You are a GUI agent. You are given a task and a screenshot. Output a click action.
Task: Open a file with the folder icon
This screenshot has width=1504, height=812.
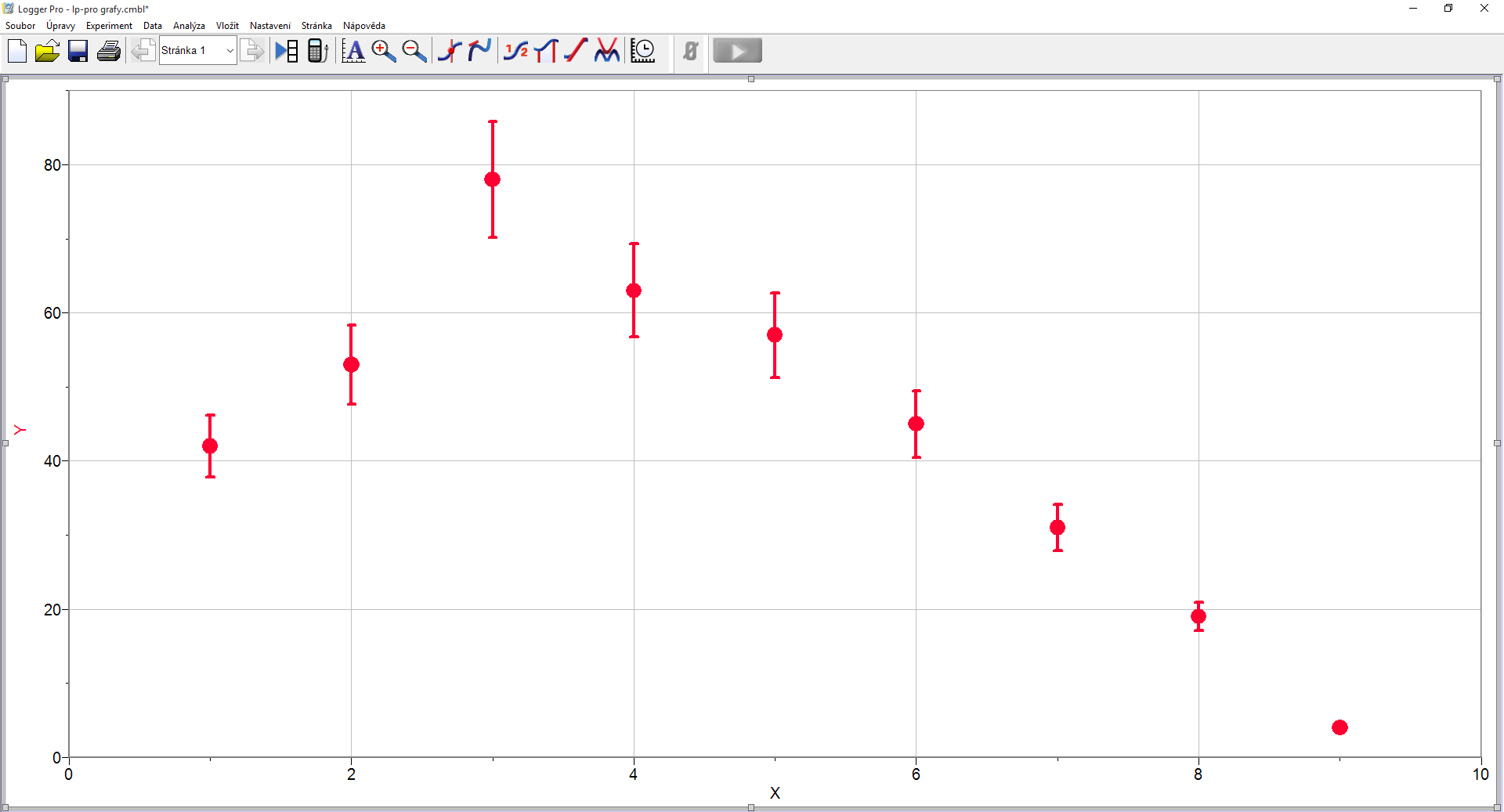47,51
